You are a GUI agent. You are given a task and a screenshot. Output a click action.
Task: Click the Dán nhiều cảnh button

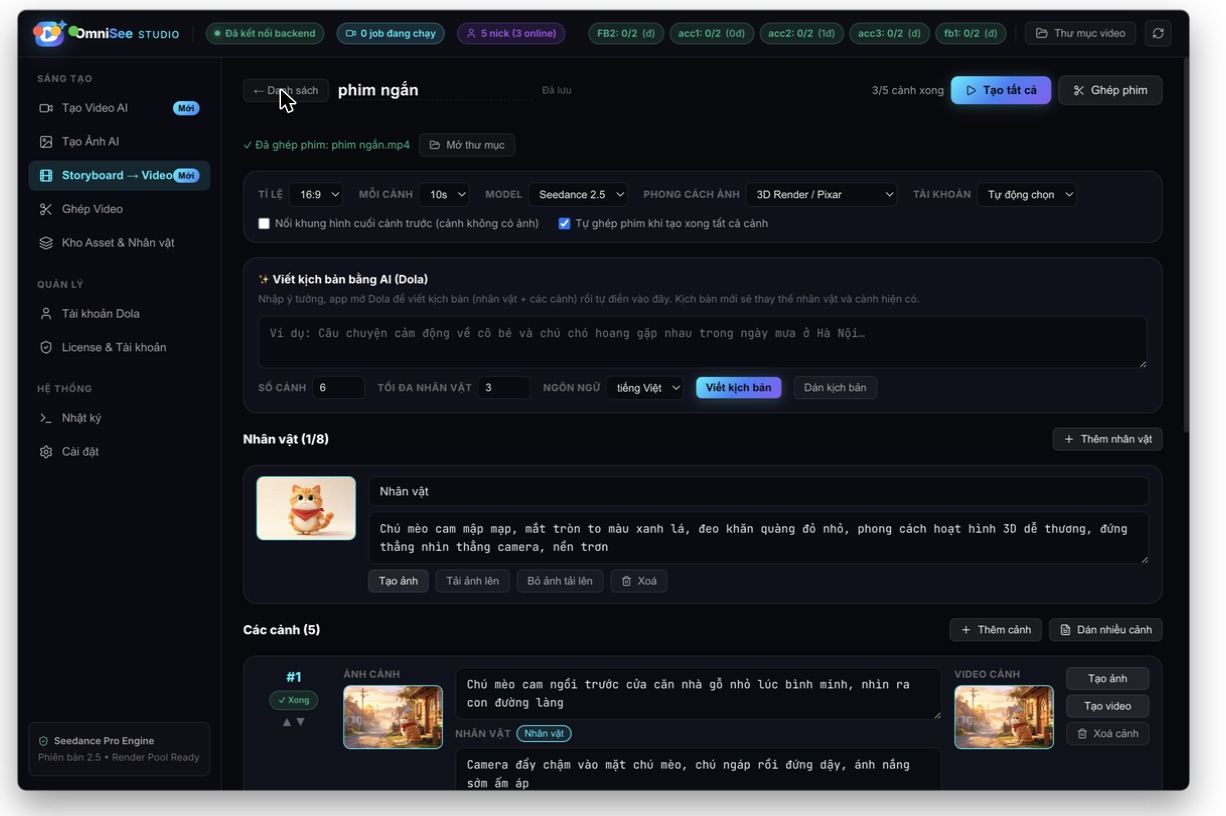click(1106, 630)
